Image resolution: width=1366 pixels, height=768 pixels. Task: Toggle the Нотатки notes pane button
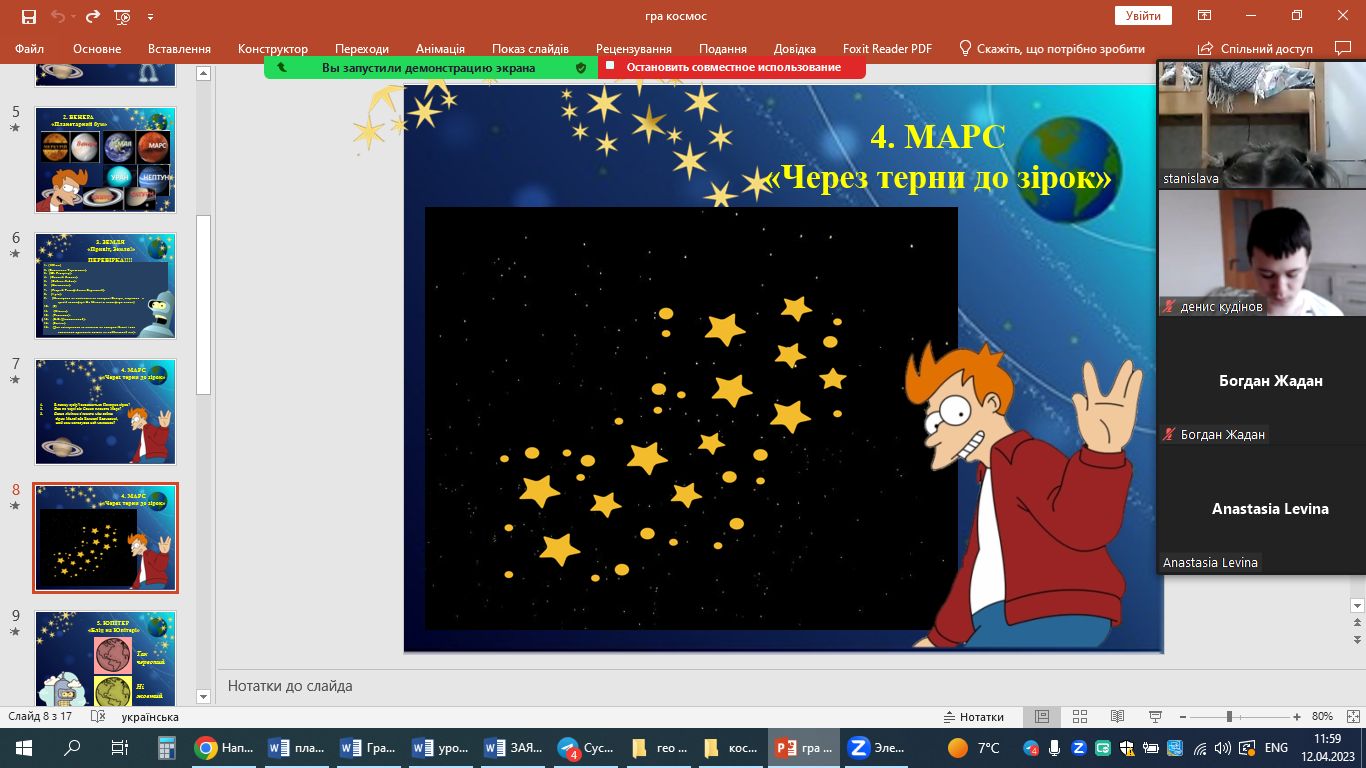pos(974,717)
